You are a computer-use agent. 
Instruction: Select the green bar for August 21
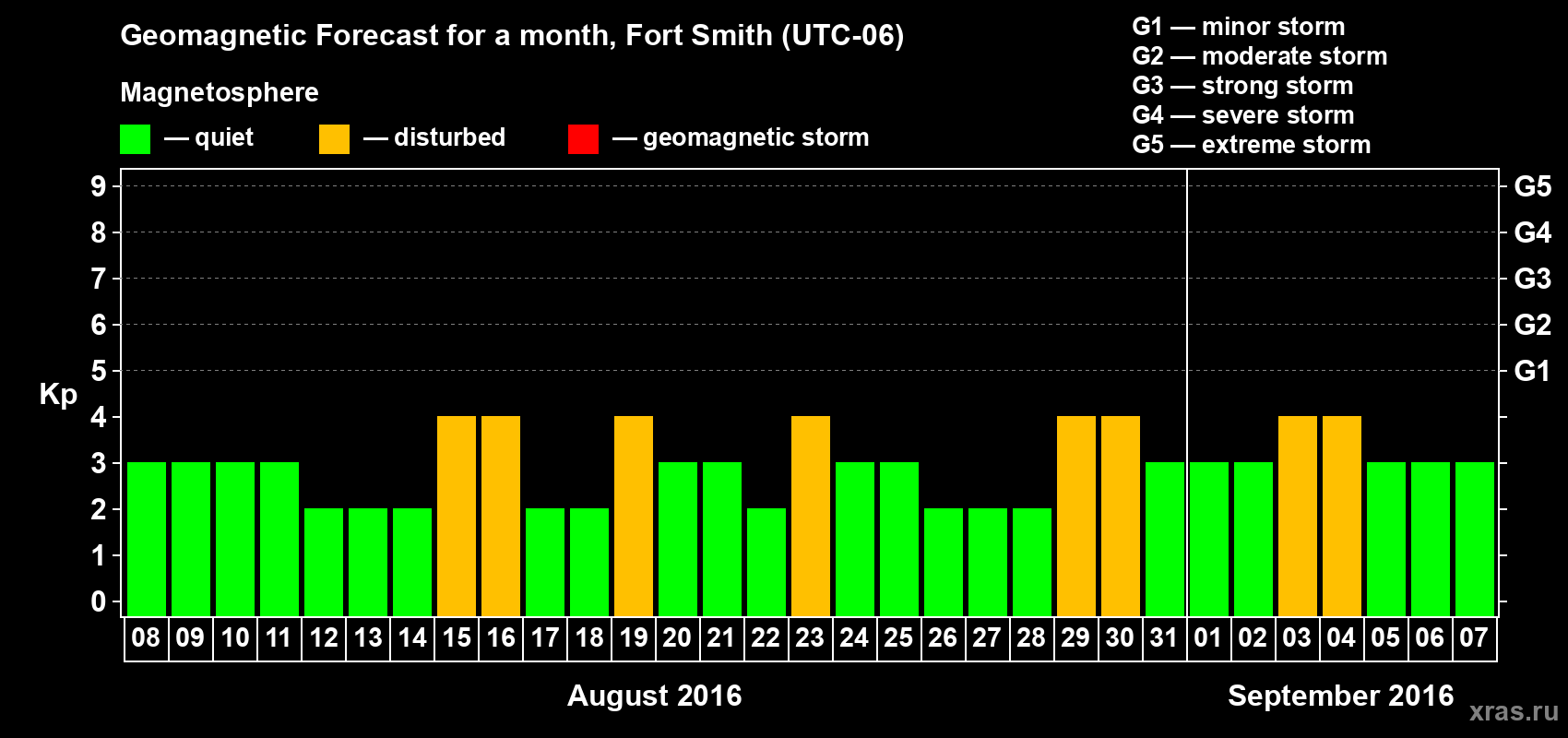pos(722,539)
